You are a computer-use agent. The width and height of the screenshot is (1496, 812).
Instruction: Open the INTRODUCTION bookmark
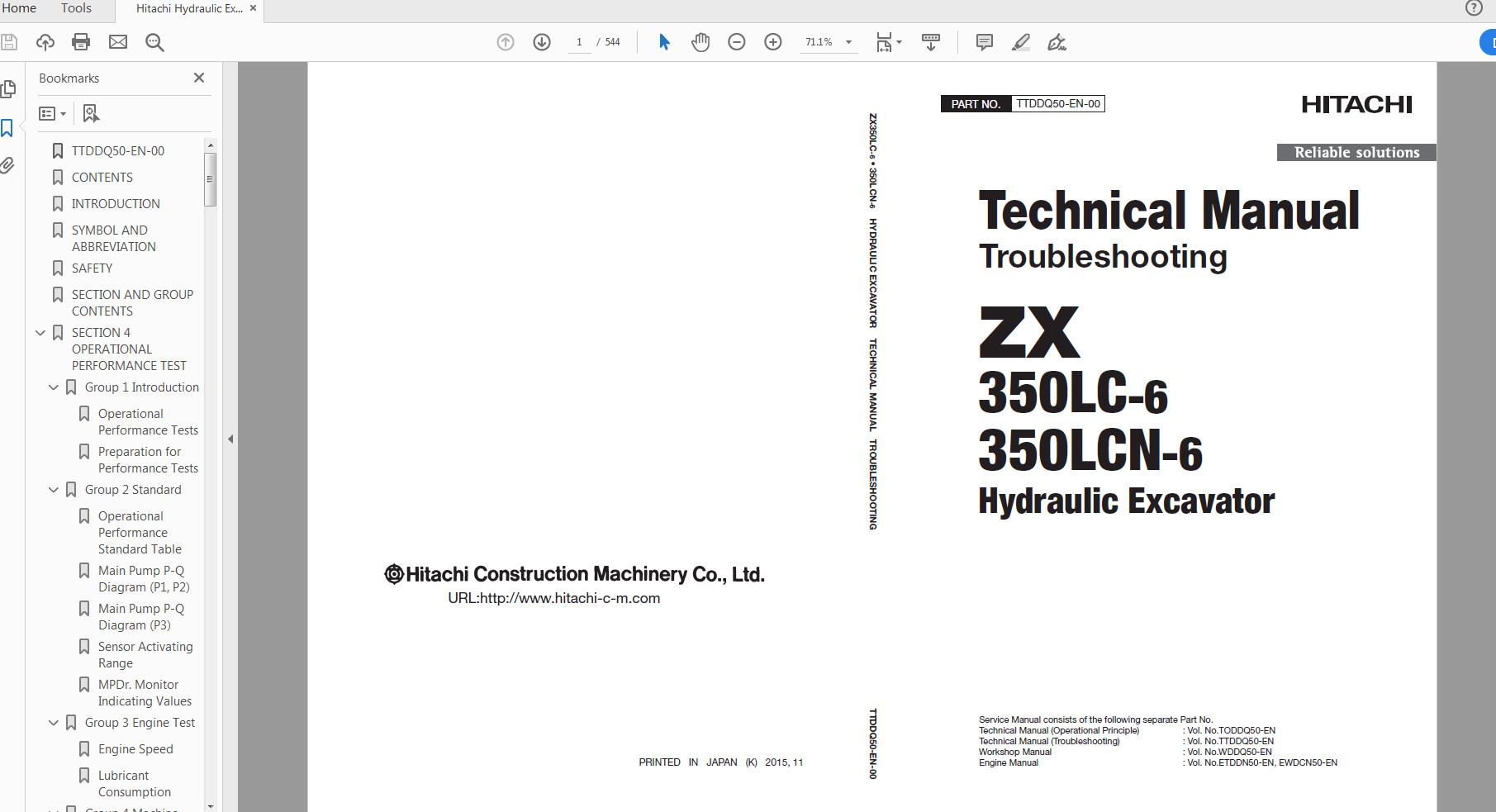pyautogui.click(x=116, y=204)
